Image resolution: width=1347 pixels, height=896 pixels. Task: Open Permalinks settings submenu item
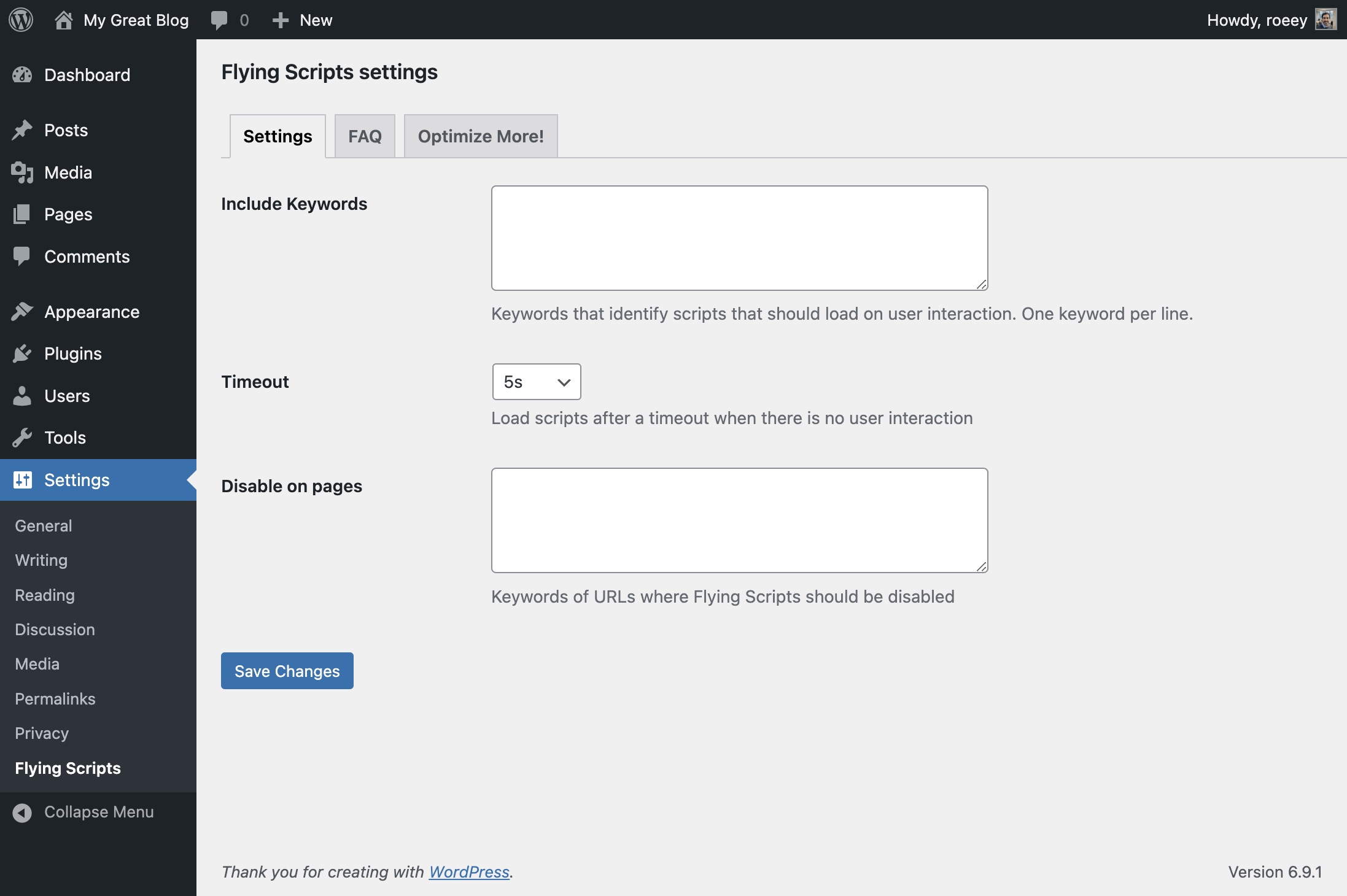(x=55, y=699)
